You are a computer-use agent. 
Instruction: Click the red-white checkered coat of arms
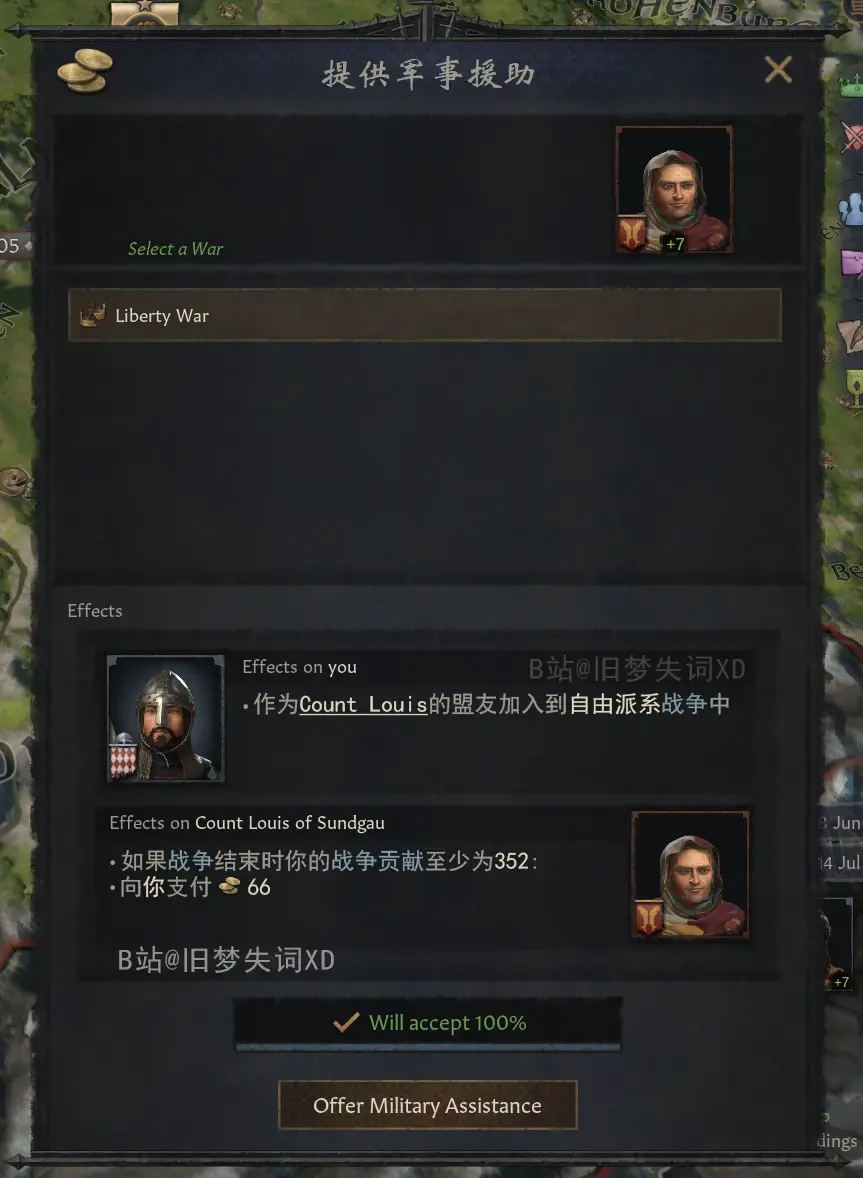tap(123, 757)
